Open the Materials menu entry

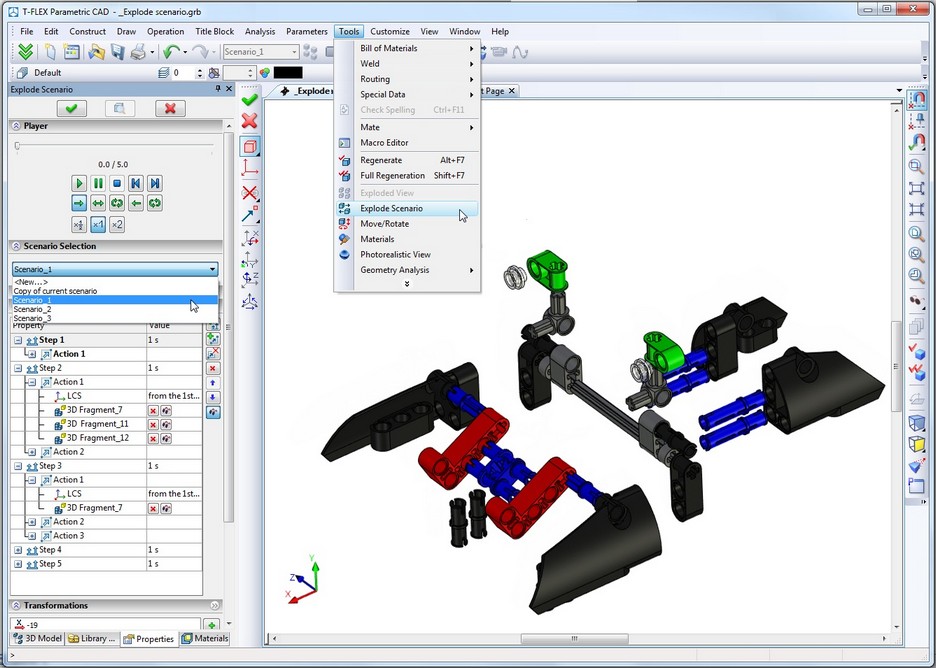tap(377, 239)
